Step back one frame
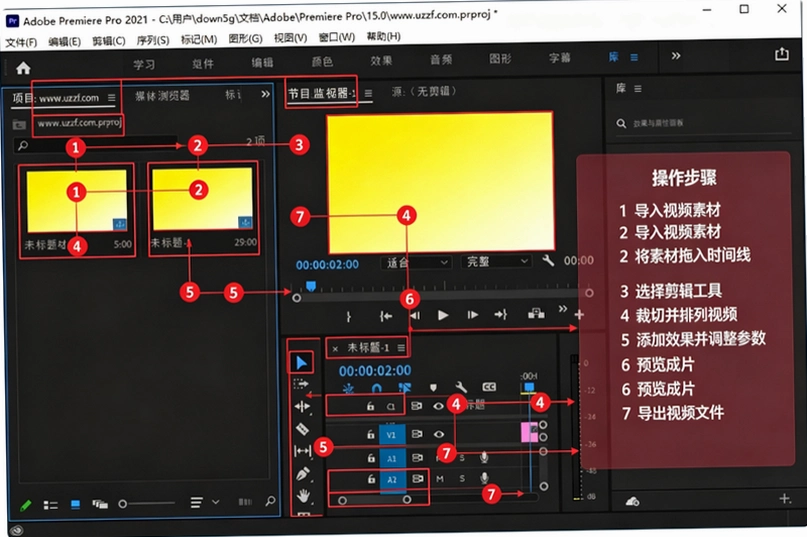This screenshot has width=807, height=537. pos(416,315)
